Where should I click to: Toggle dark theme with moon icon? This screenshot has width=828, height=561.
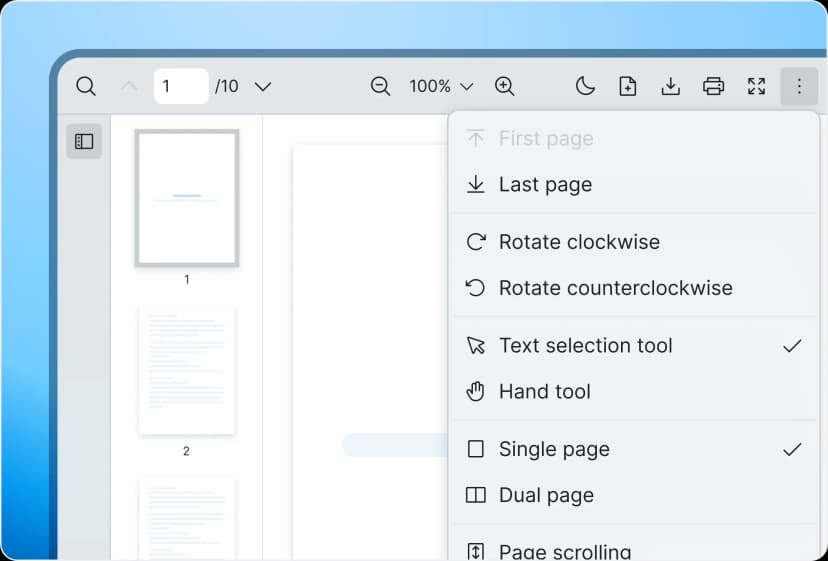(x=585, y=86)
